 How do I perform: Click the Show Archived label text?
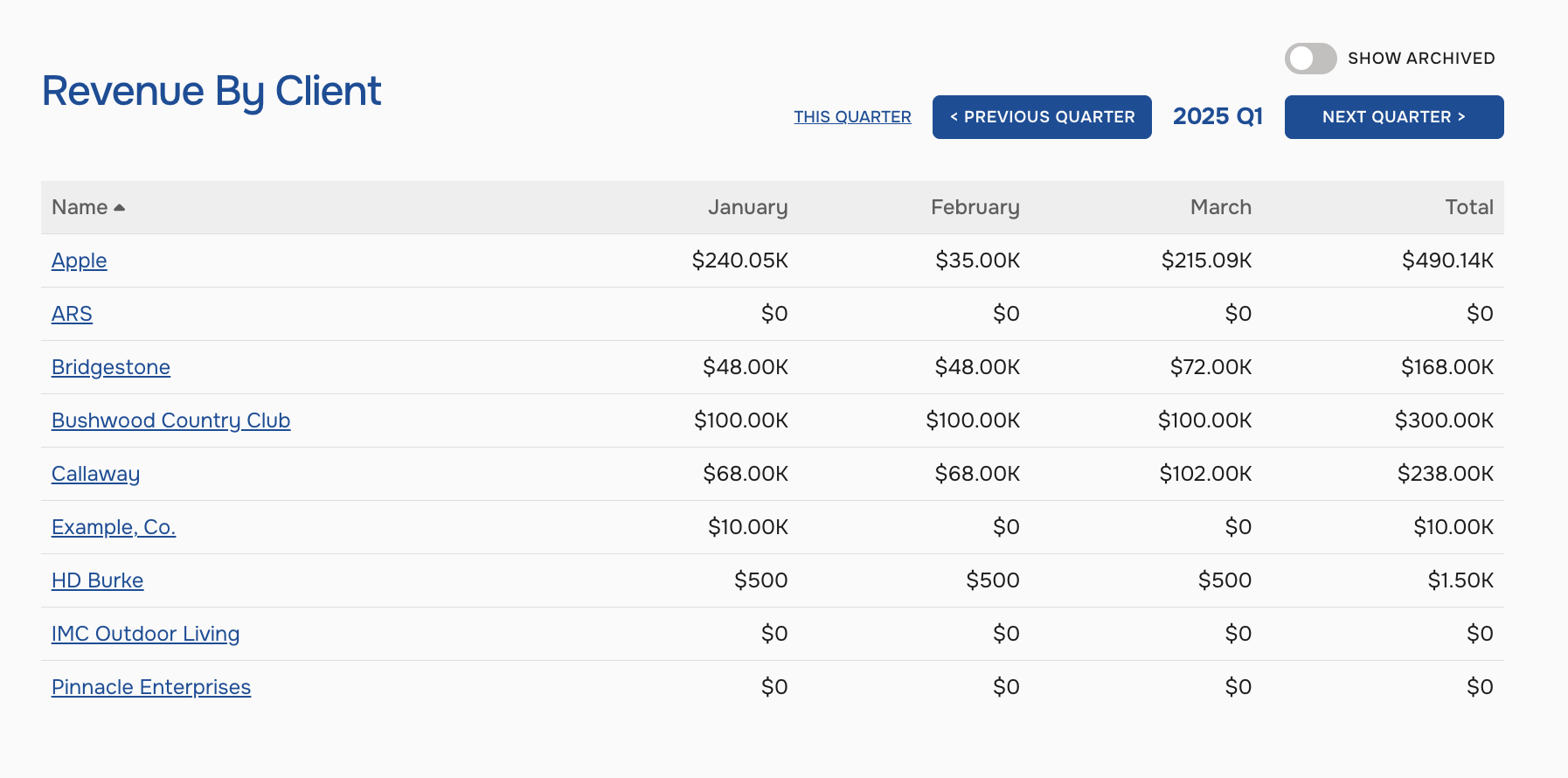[1421, 59]
